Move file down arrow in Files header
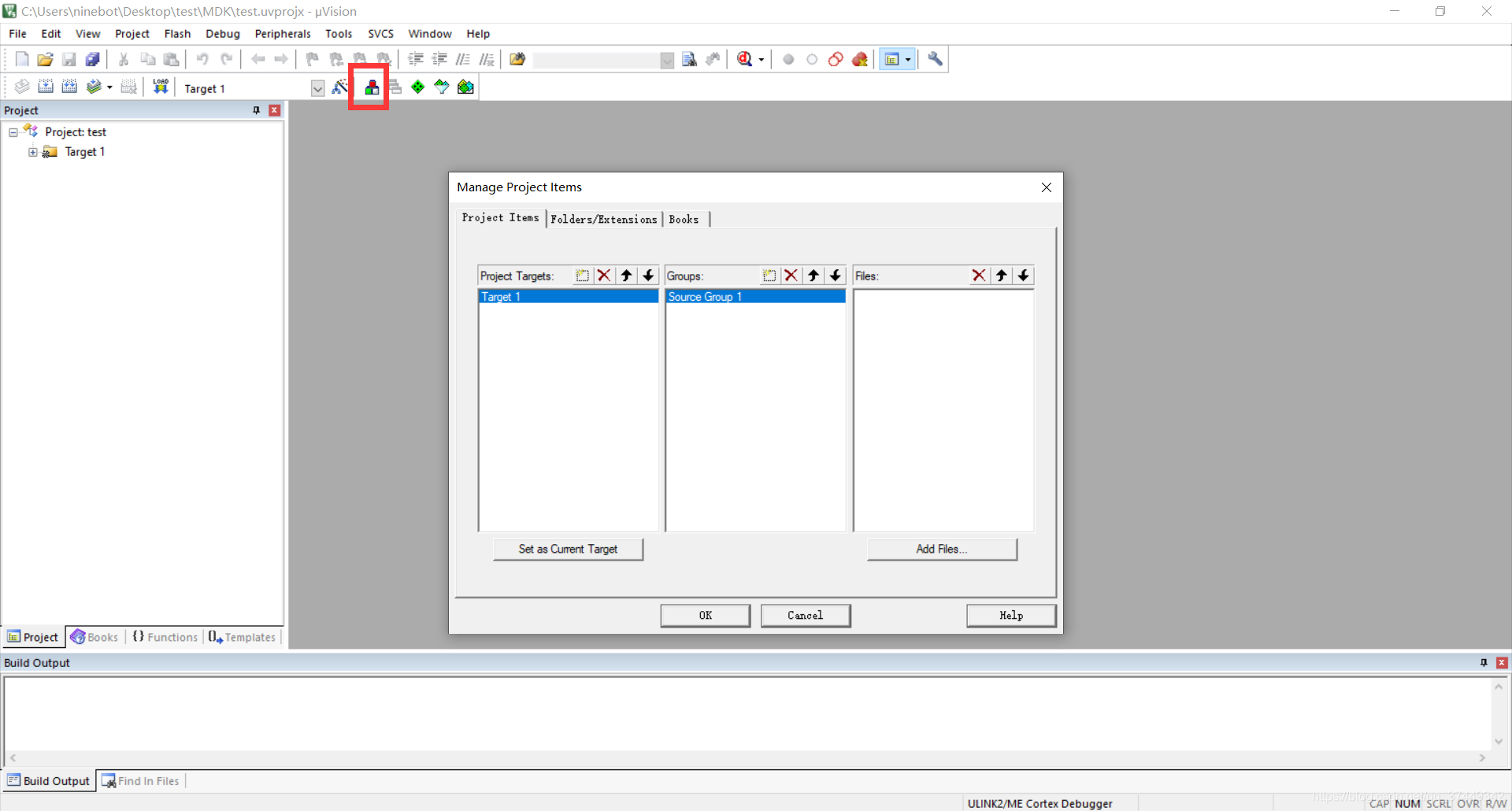Viewport: 1512px width, 811px height. click(x=1023, y=276)
